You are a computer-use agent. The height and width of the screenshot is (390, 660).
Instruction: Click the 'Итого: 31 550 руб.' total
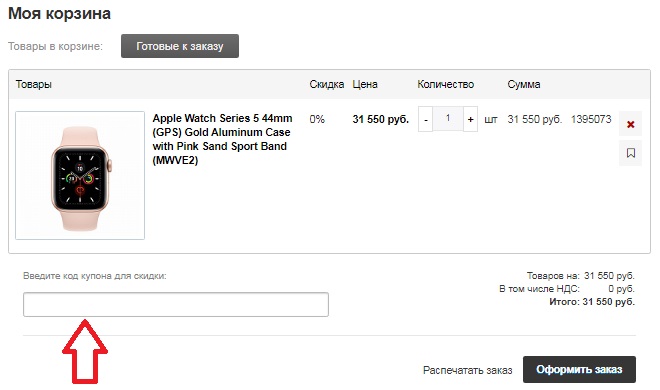coord(592,302)
